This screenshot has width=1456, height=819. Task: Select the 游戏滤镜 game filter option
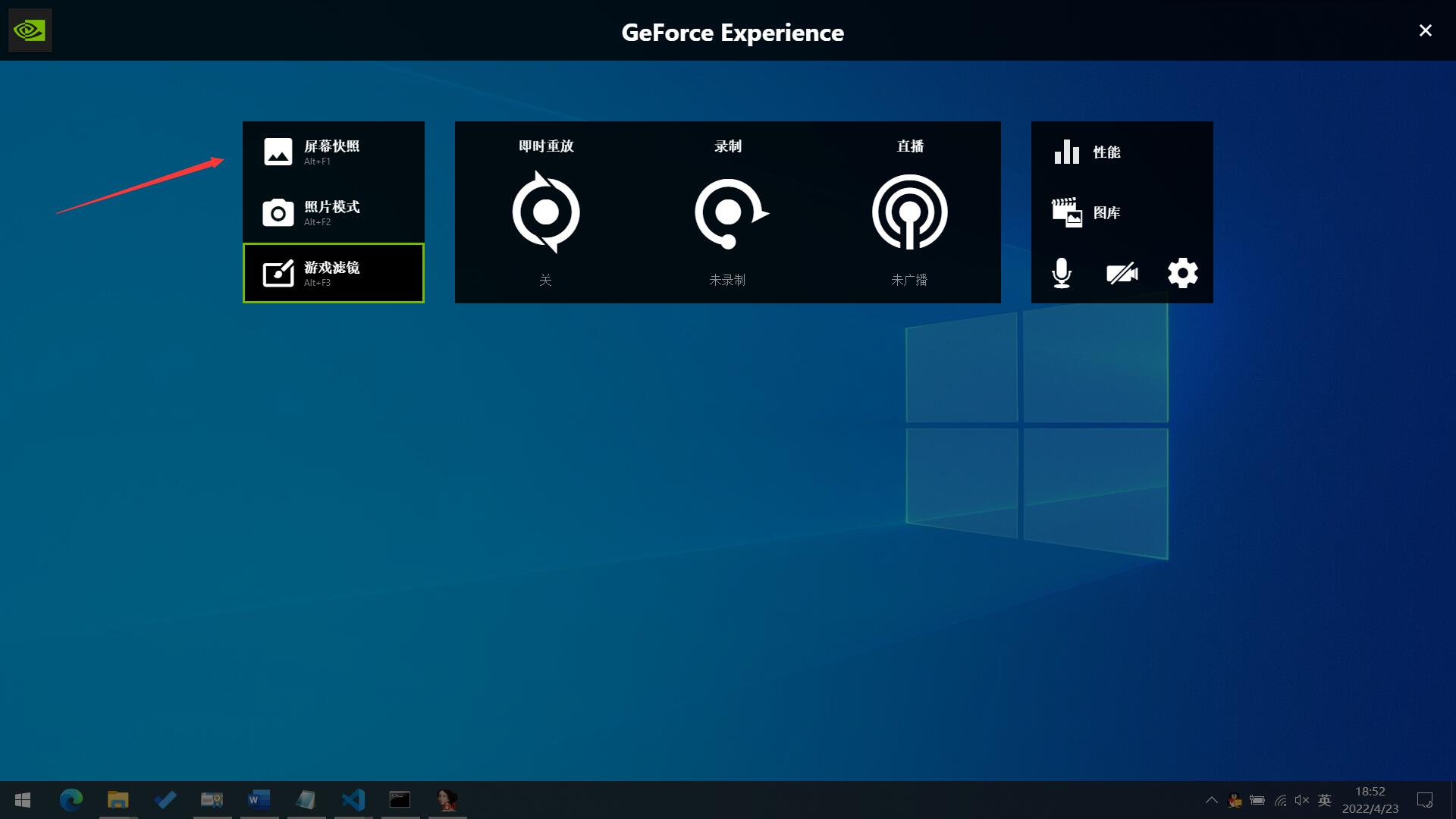pos(334,273)
